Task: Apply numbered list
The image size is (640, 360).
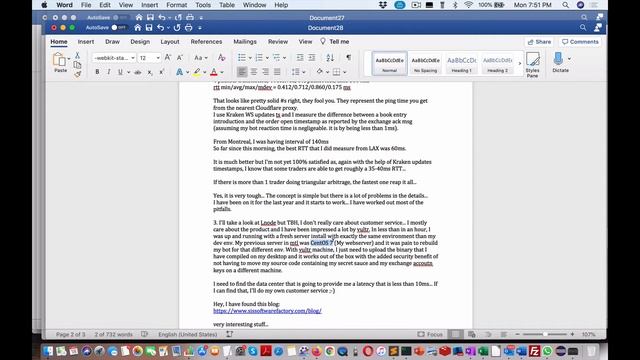Action: [x=259, y=58]
